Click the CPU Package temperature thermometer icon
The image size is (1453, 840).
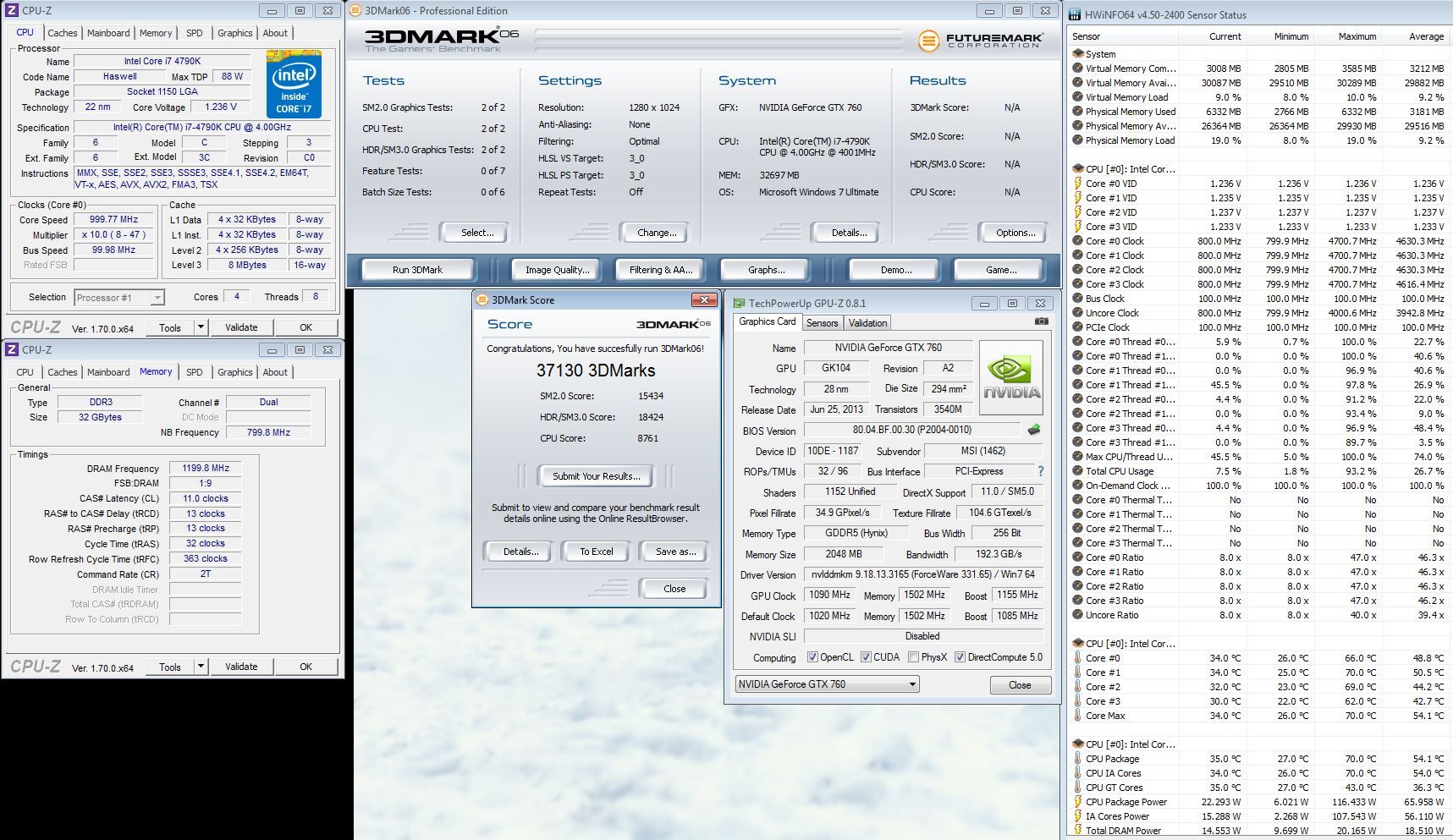[x=1077, y=759]
